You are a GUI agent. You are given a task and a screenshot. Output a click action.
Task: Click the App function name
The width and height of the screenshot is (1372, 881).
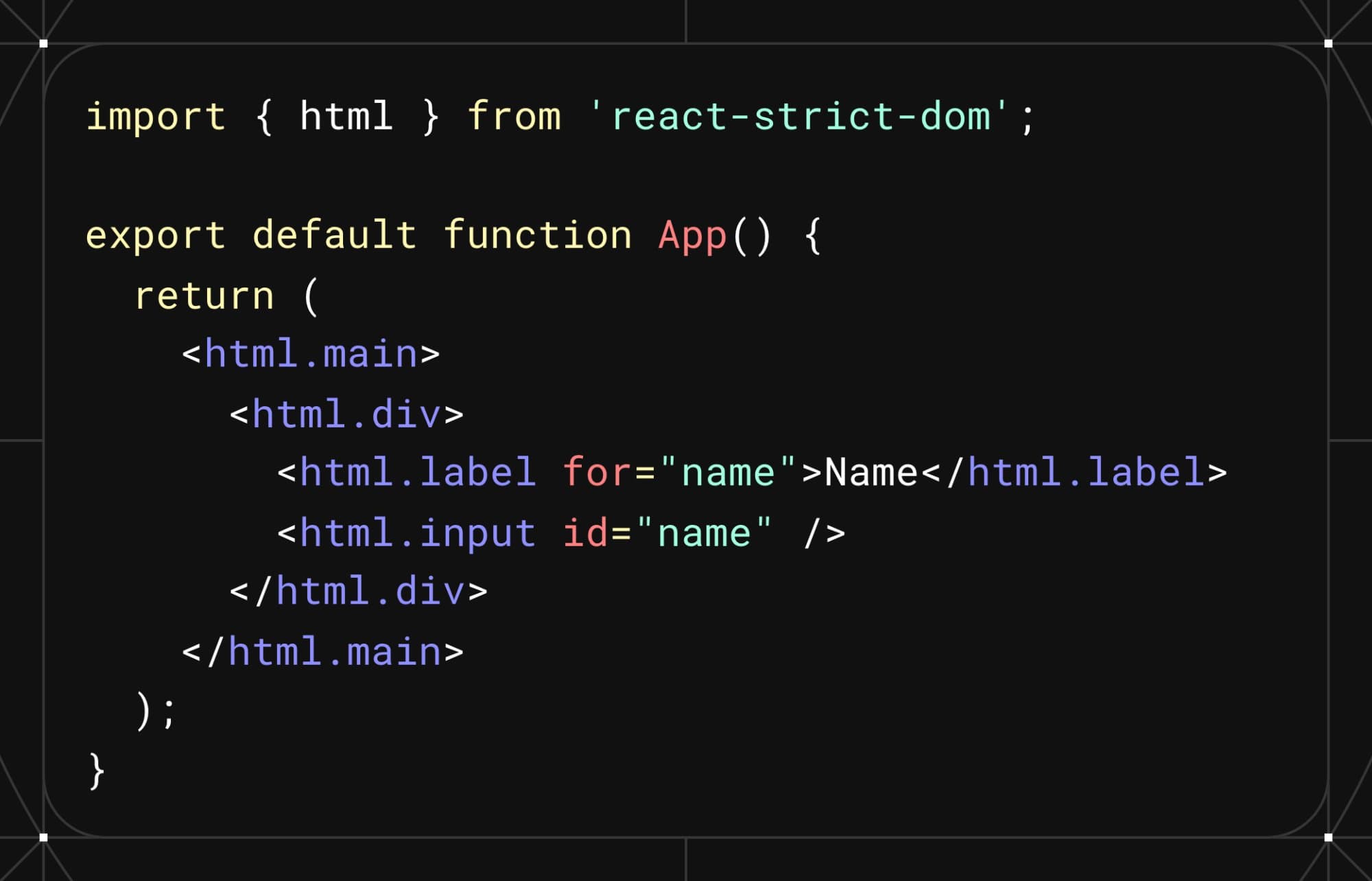pyautogui.click(x=692, y=235)
